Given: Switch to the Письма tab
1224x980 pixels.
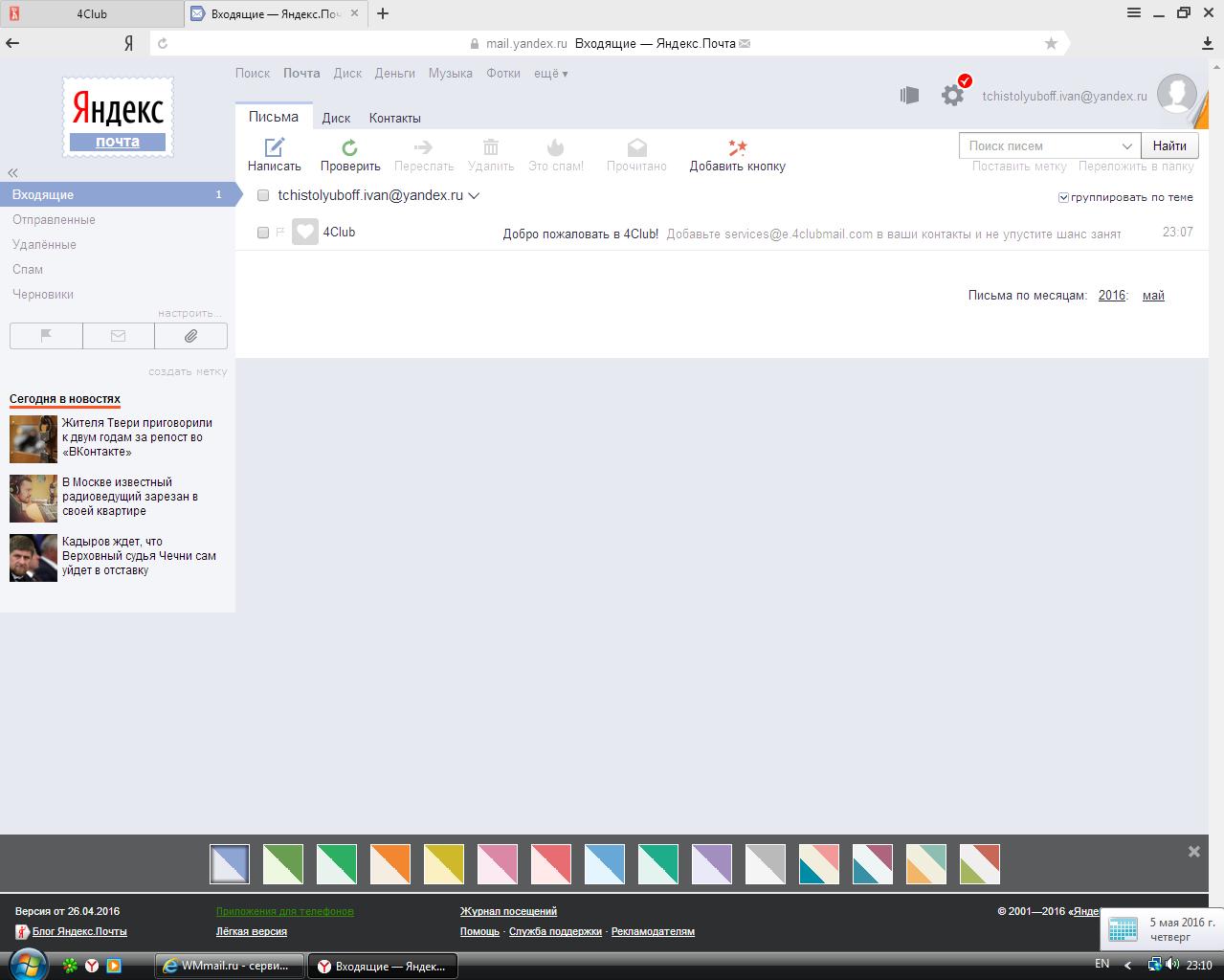Looking at the screenshot, I should 274,117.
